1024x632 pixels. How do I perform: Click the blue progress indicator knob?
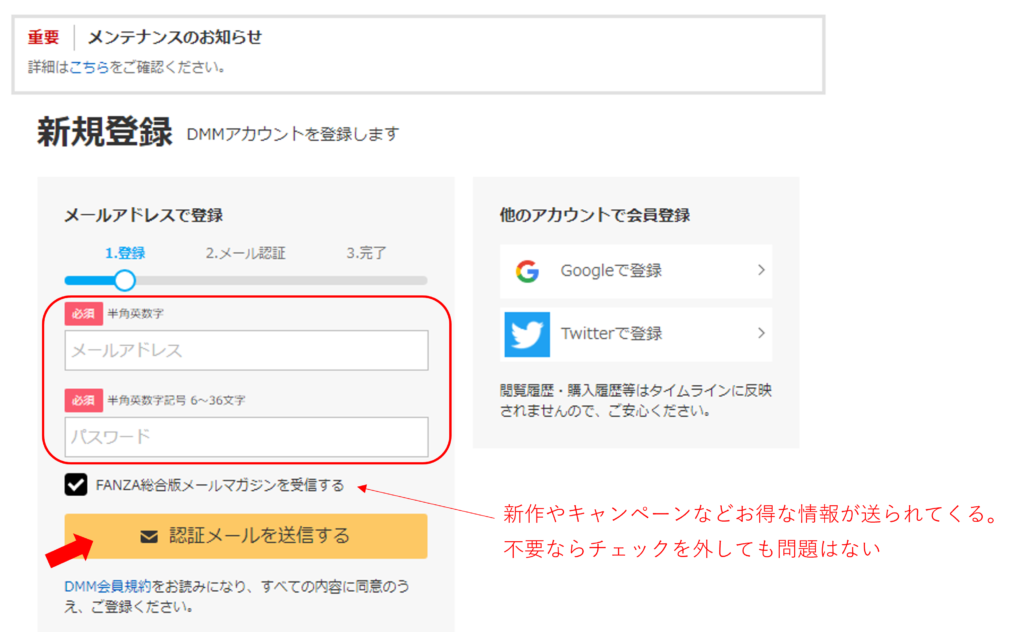click(125, 281)
